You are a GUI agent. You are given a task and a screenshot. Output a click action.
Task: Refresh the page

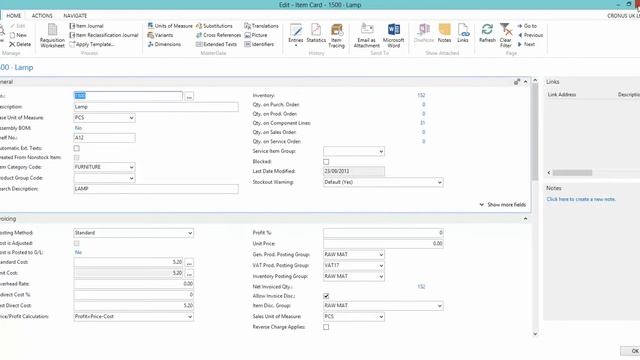tap(487, 33)
